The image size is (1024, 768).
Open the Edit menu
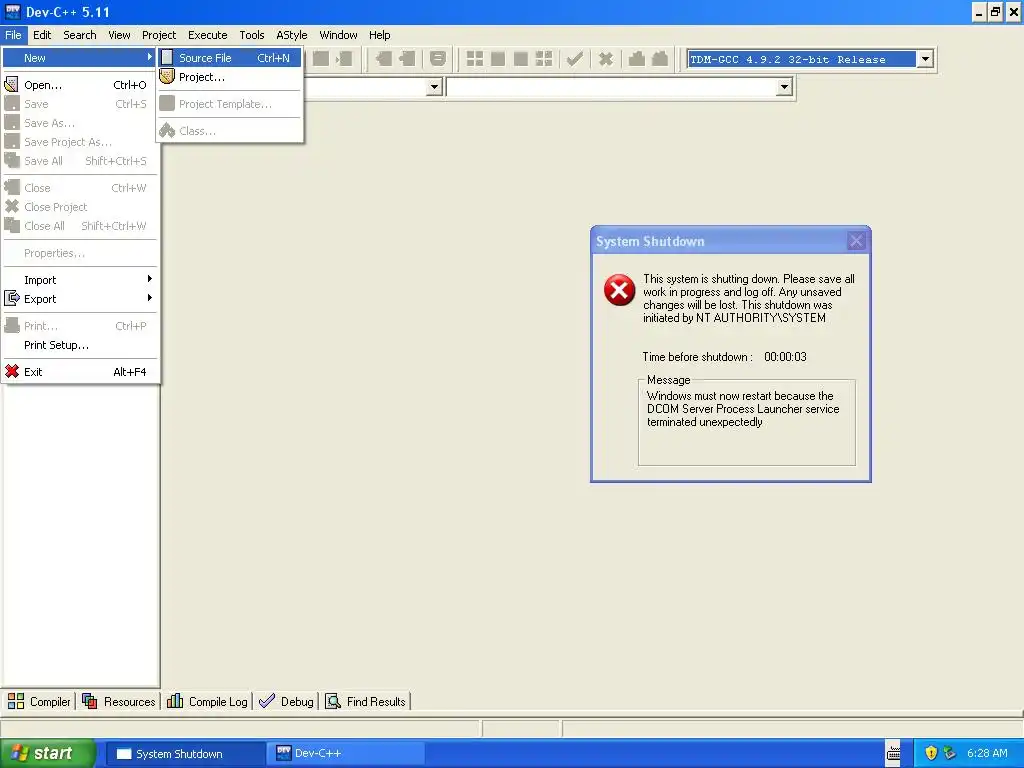pos(42,35)
